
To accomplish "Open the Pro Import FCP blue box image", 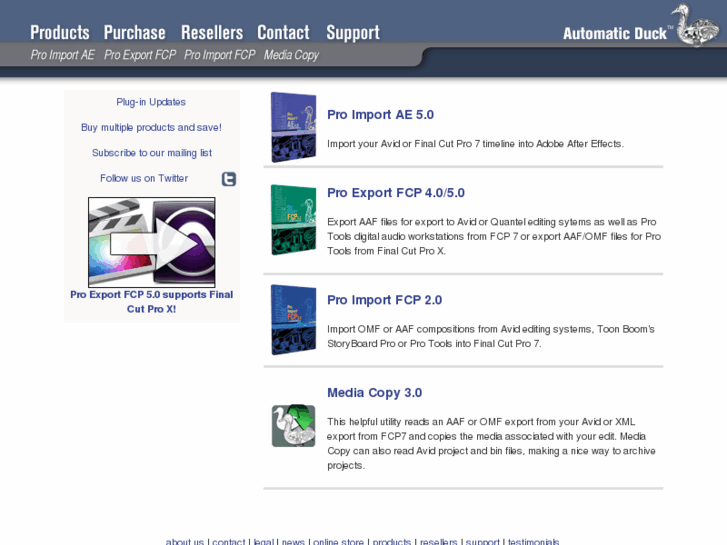I will pyautogui.click(x=293, y=320).
